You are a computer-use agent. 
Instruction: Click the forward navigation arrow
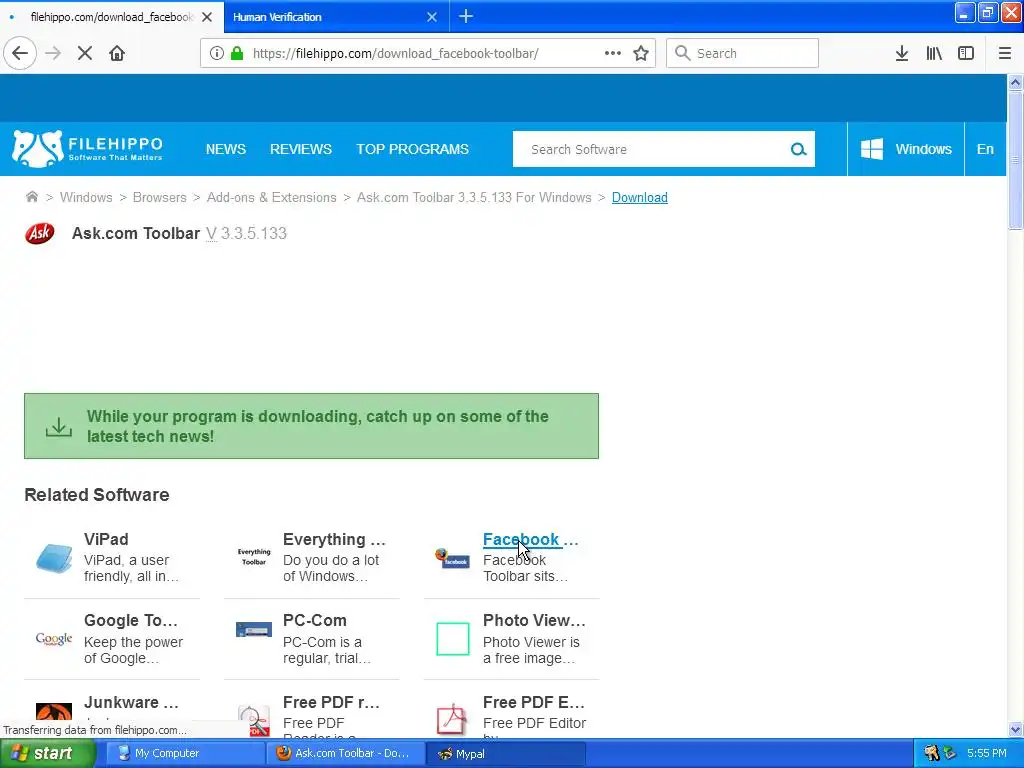[x=54, y=53]
